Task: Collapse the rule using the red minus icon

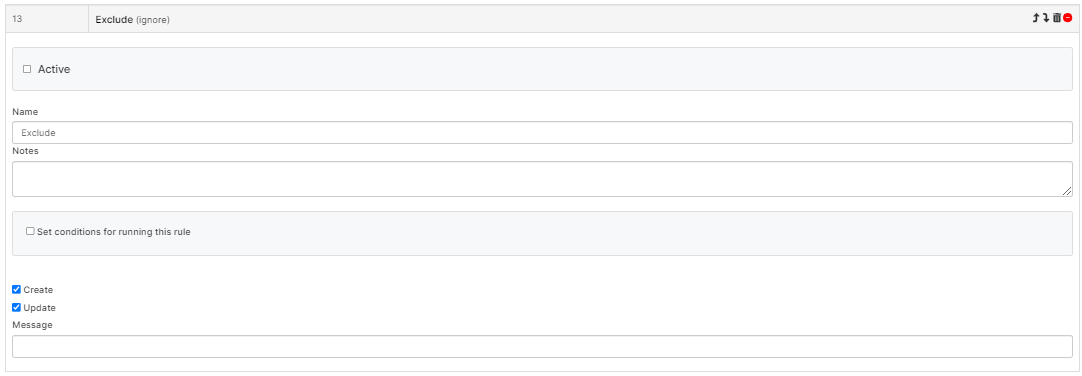Action: 1068,19
